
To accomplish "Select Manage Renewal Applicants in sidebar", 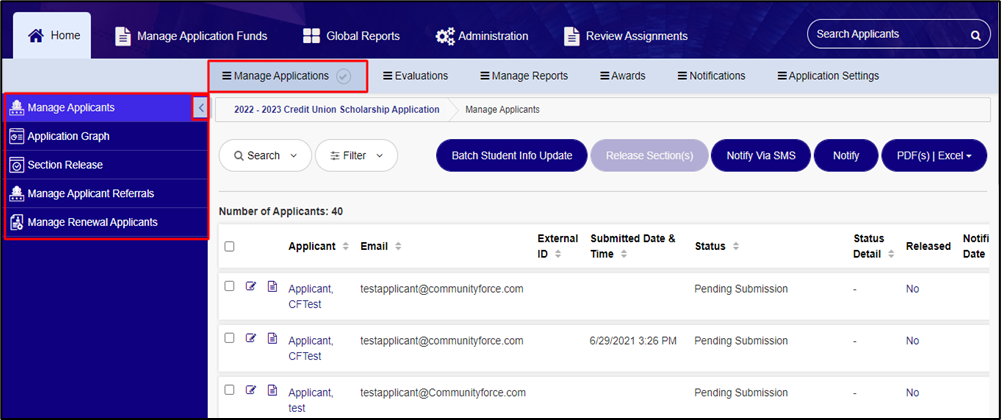I will [x=105, y=222].
